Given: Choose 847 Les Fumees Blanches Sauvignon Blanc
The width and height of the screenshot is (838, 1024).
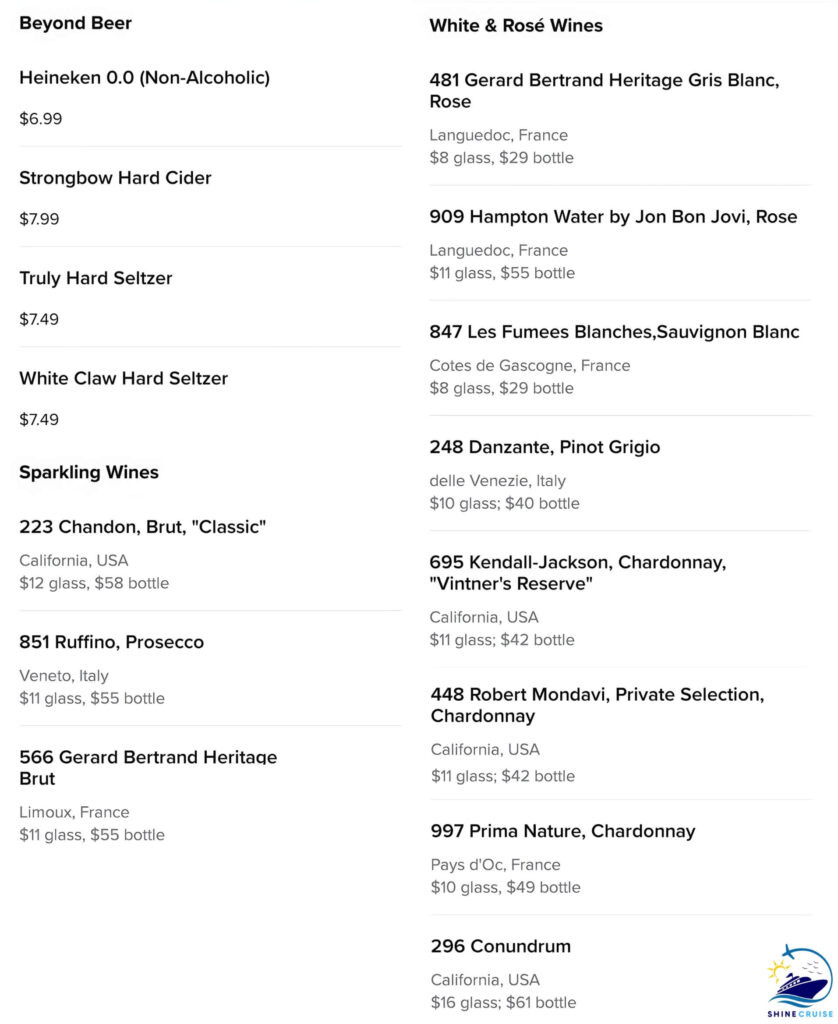Looking at the screenshot, I should 614,332.
